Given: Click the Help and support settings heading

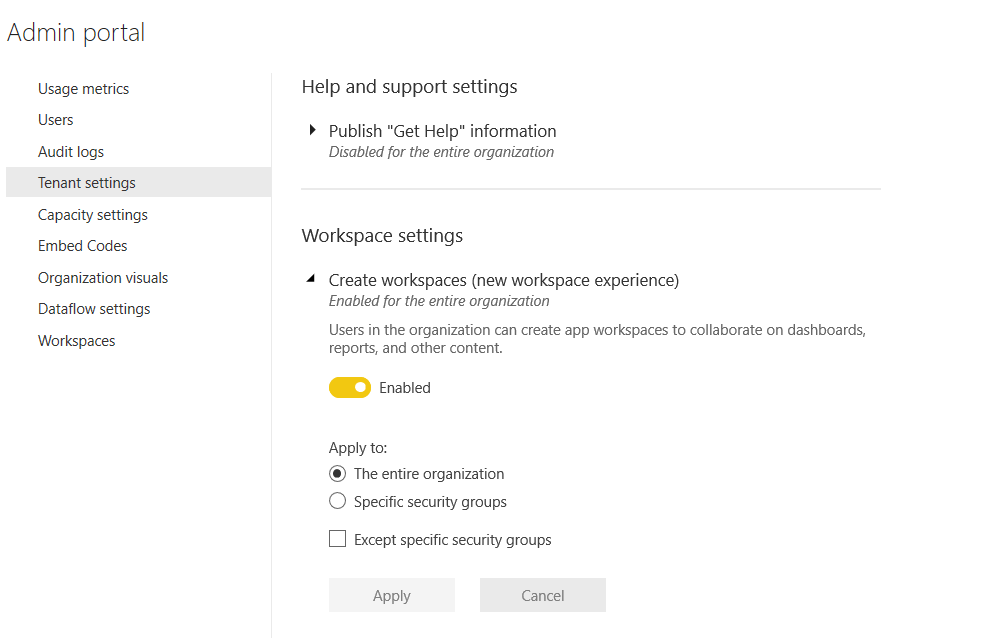Looking at the screenshot, I should click(409, 87).
